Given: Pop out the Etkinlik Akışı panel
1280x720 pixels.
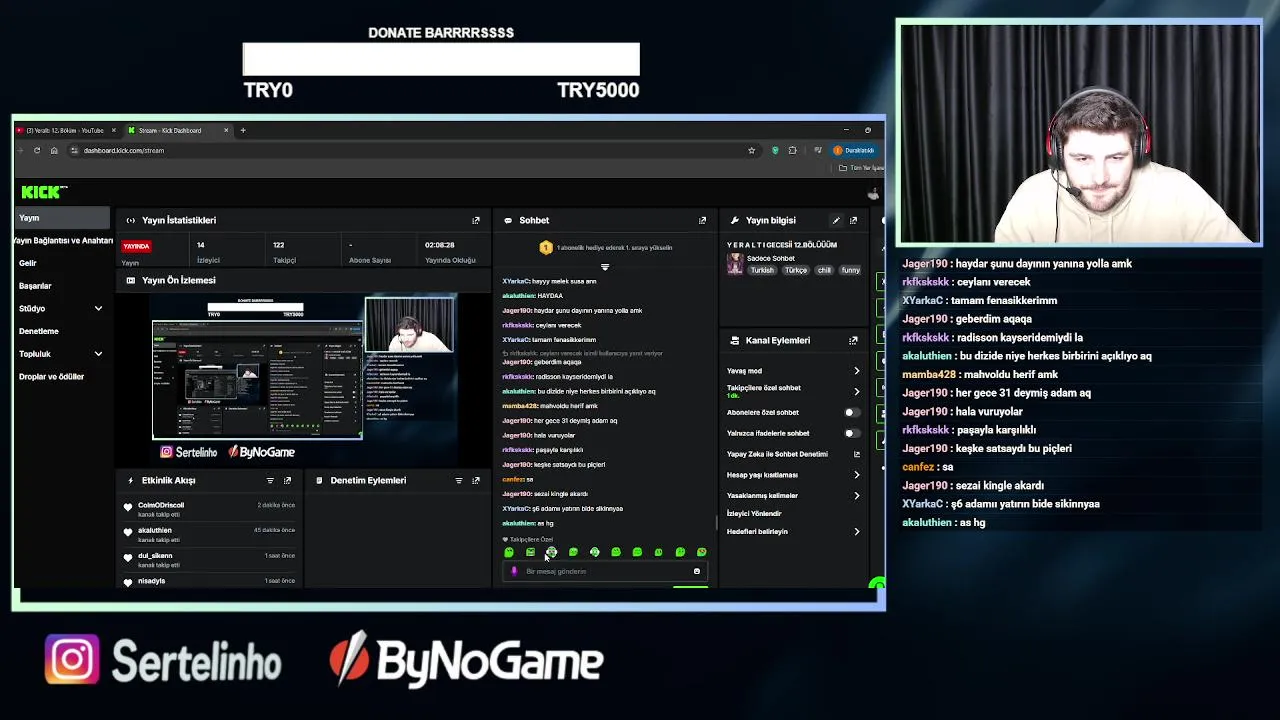Looking at the screenshot, I should [287, 480].
